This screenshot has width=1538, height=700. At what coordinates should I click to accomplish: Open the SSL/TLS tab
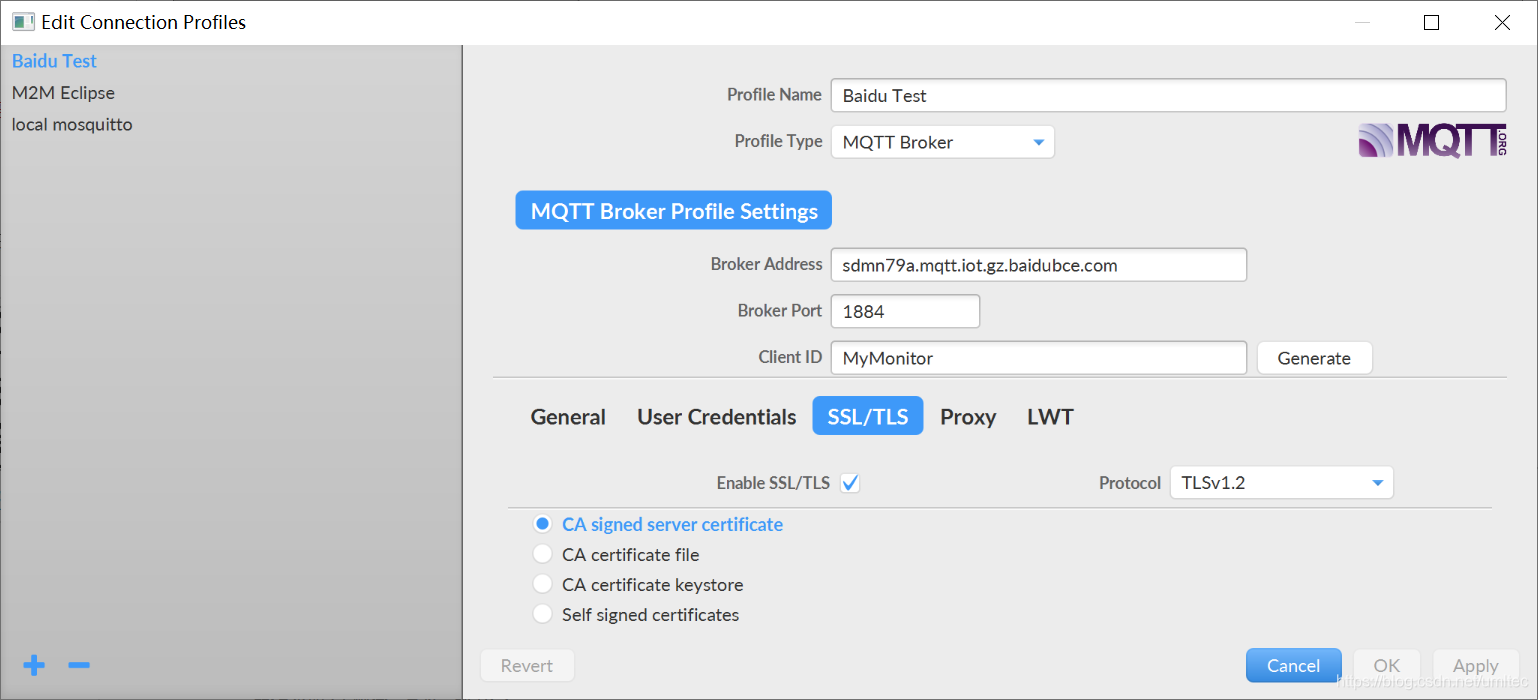(868, 416)
